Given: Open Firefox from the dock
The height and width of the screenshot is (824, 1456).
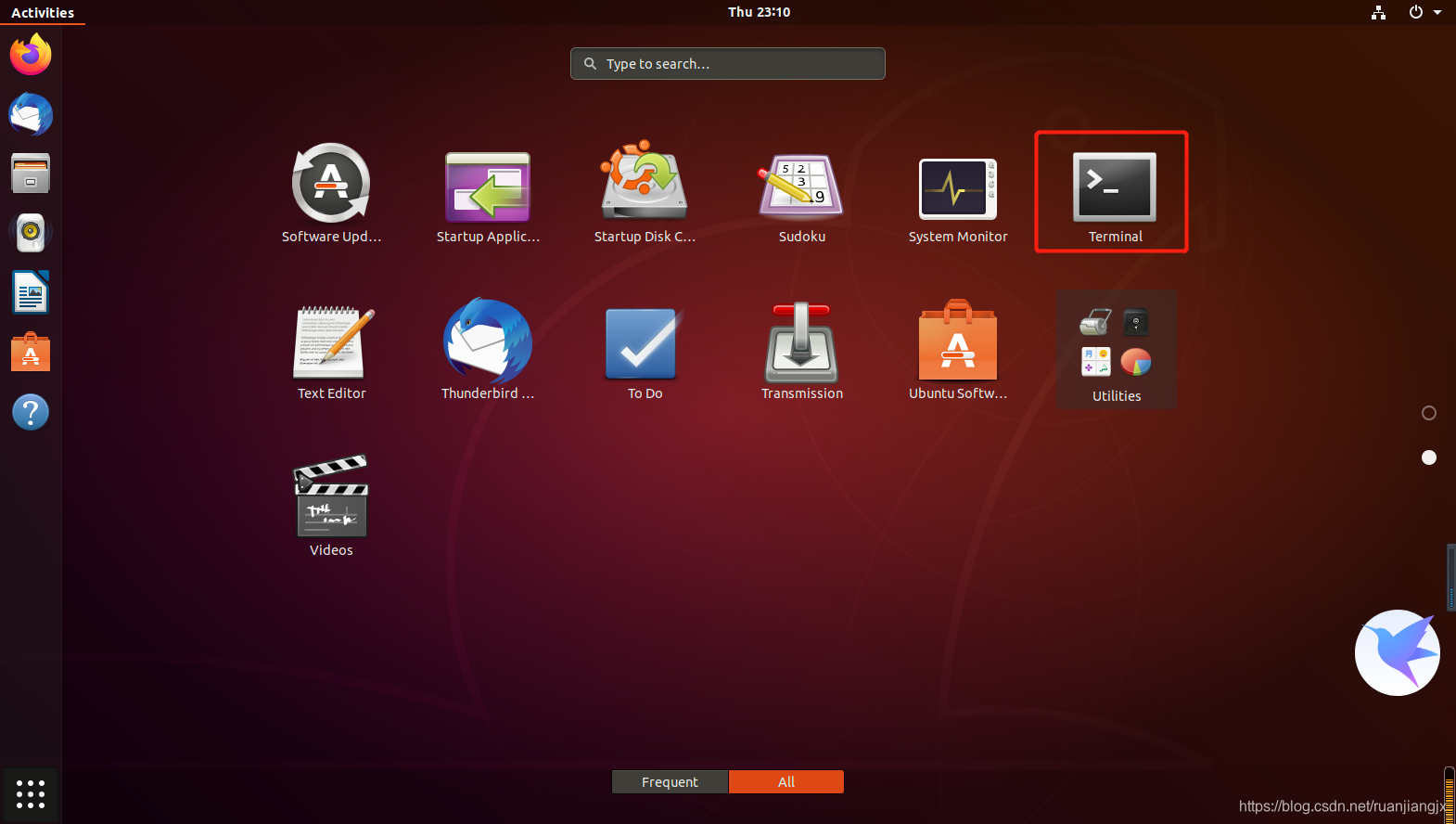Looking at the screenshot, I should point(31,55).
